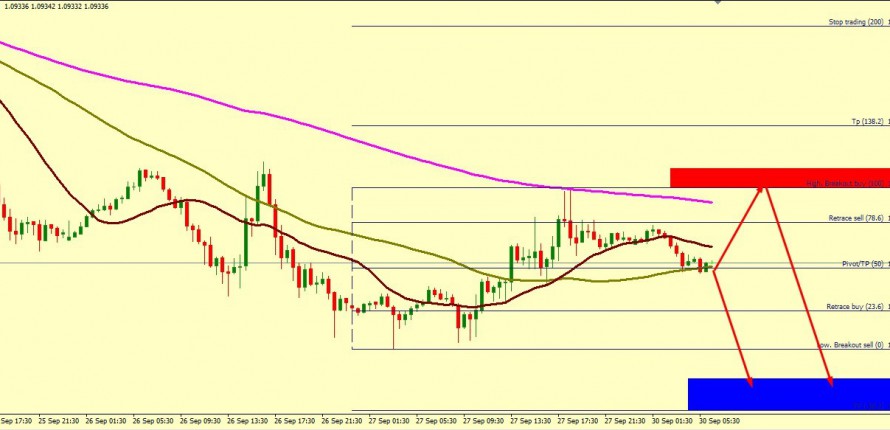Click the 30 Sep 05:30 time axis label
The image size is (890, 430).
[719, 421]
